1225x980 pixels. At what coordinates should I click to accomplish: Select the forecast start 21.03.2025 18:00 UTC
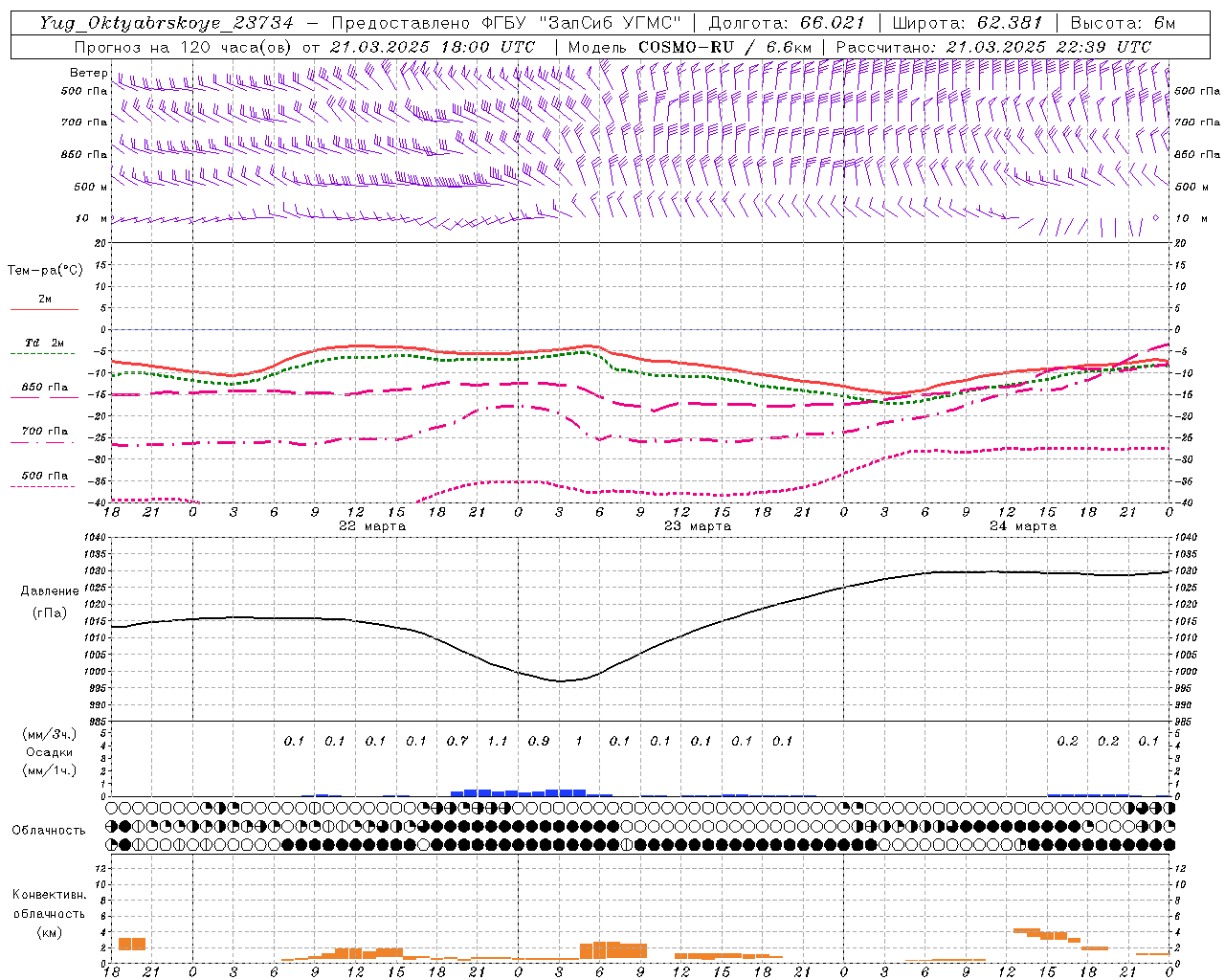(x=432, y=47)
